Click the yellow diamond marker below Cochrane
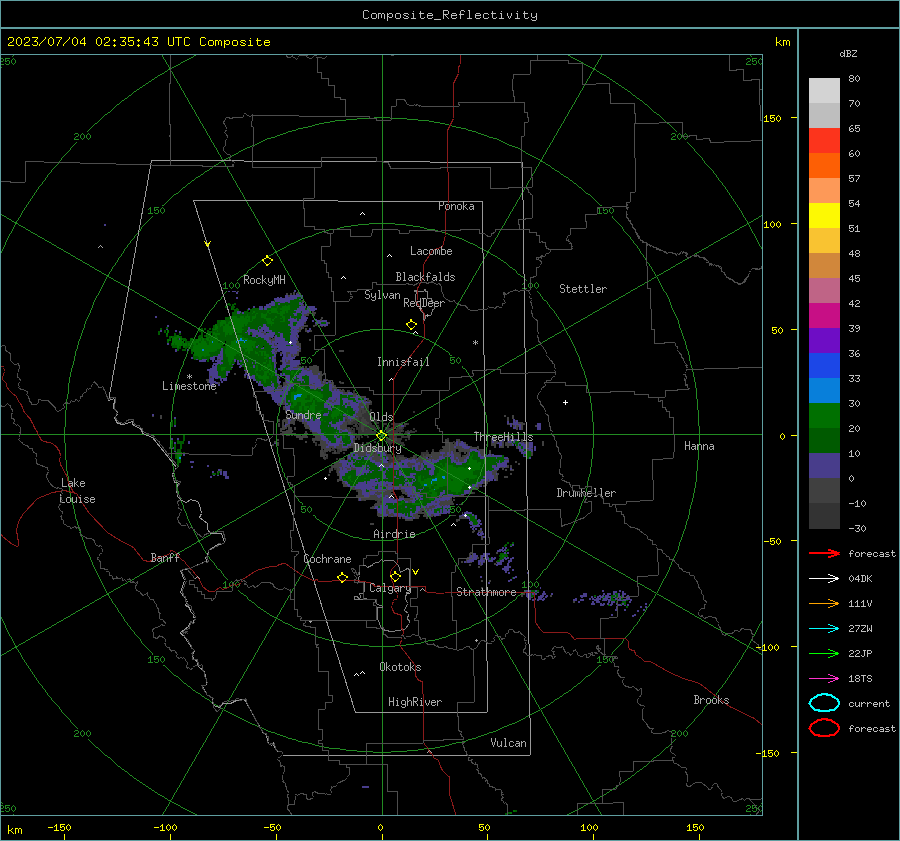 pos(342,578)
